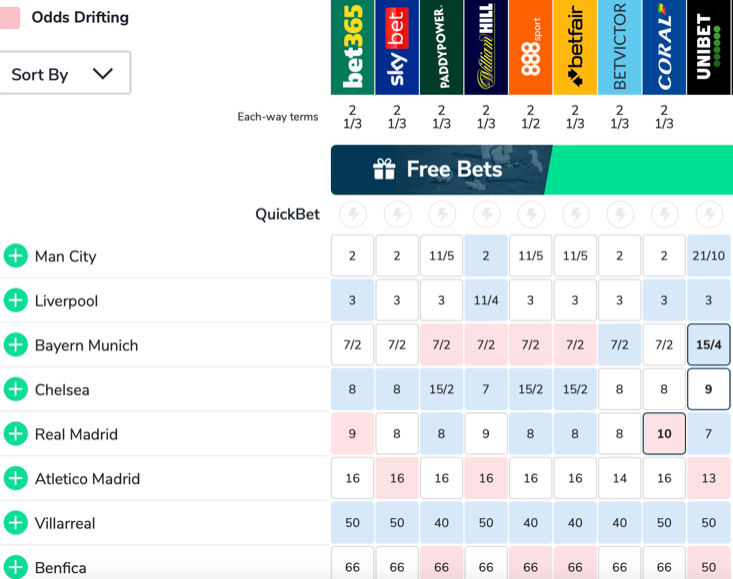Image resolution: width=733 pixels, height=579 pixels.
Task: Click the QuickBet lightning icon under bet365
Action: [352, 214]
